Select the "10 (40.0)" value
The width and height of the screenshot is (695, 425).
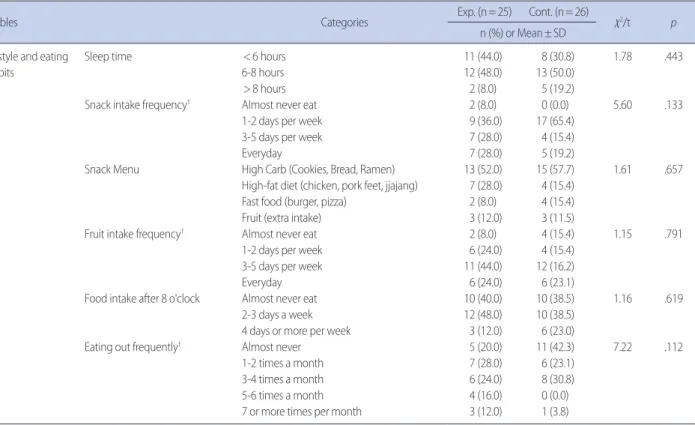(x=483, y=299)
